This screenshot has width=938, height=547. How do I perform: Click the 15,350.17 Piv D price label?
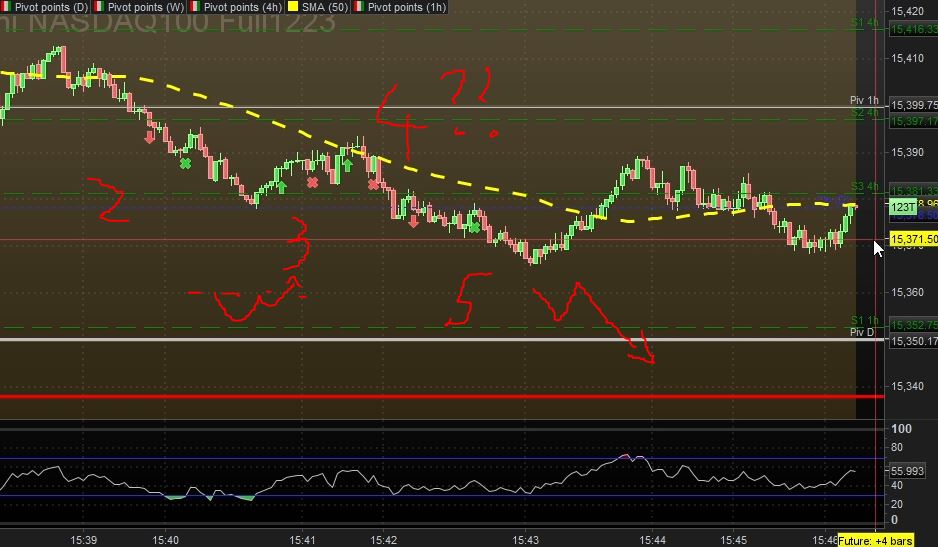(913, 341)
